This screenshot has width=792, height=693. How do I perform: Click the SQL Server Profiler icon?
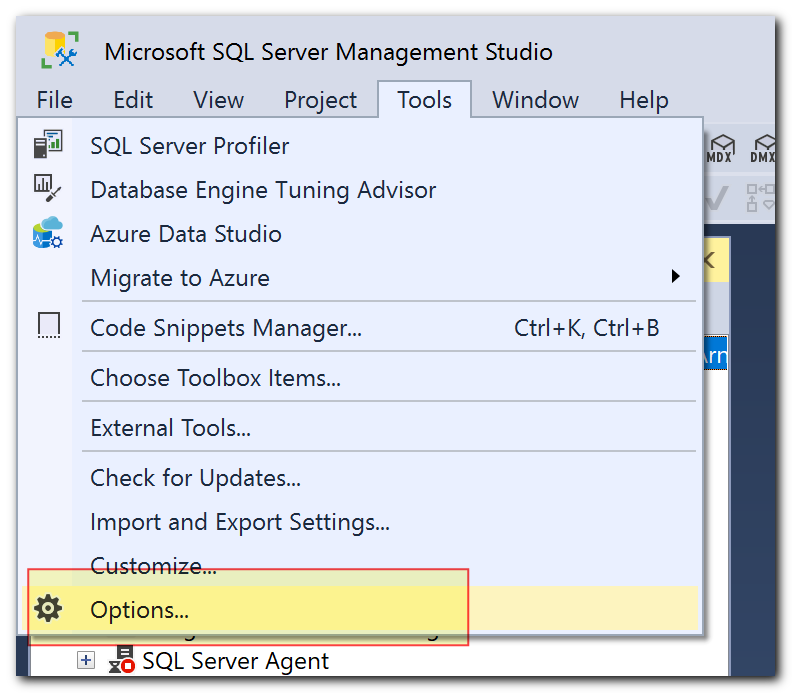(48, 144)
